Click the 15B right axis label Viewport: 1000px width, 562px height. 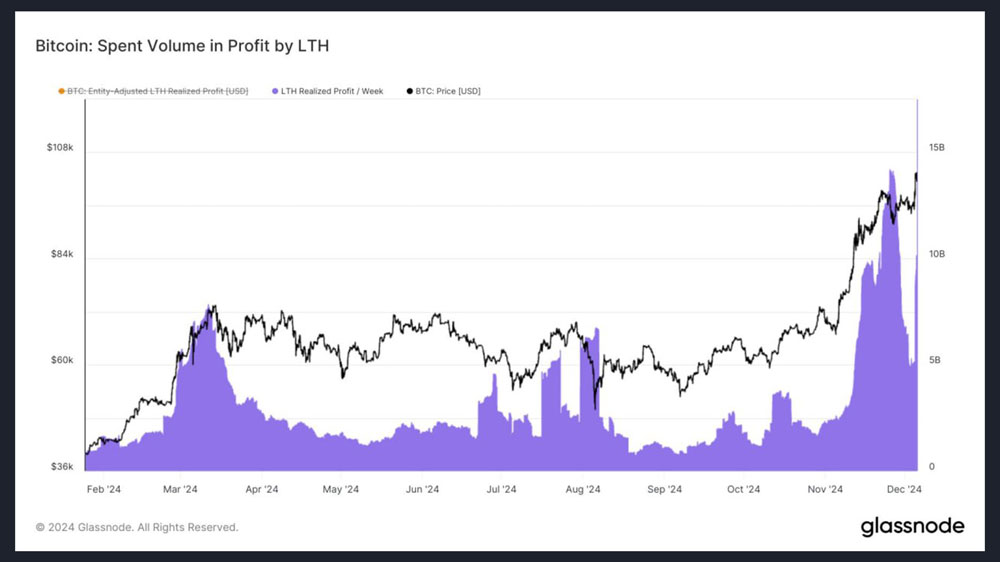937,147
